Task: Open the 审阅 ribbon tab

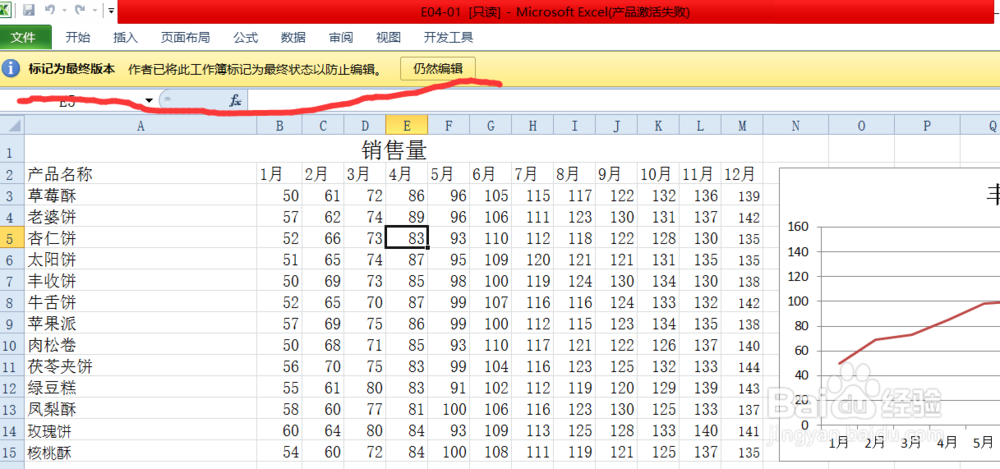Action: pos(341,38)
